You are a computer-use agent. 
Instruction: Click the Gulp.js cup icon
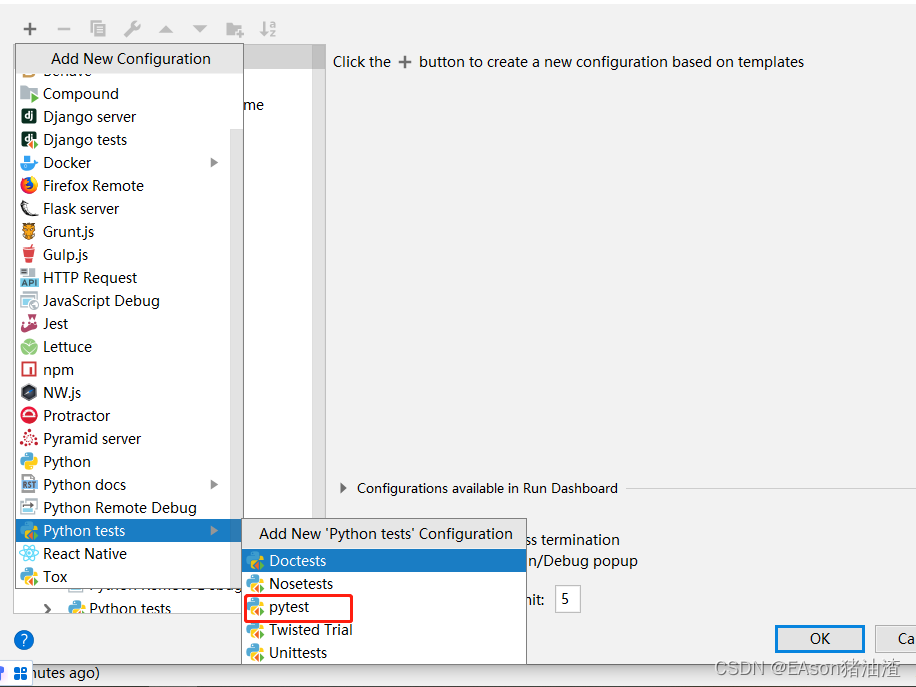[29, 254]
